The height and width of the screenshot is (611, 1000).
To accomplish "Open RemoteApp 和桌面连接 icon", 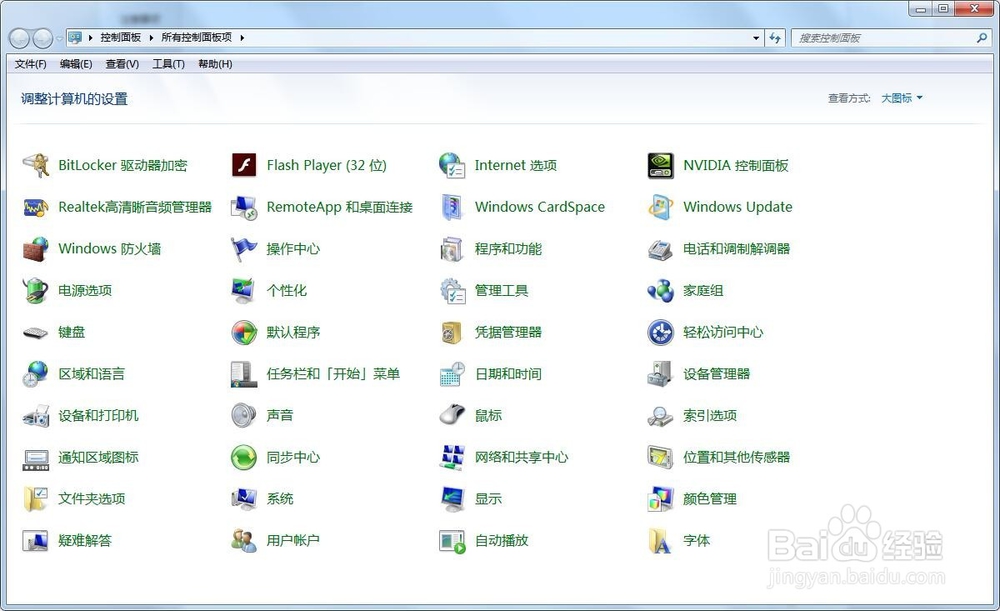I will [244, 207].
